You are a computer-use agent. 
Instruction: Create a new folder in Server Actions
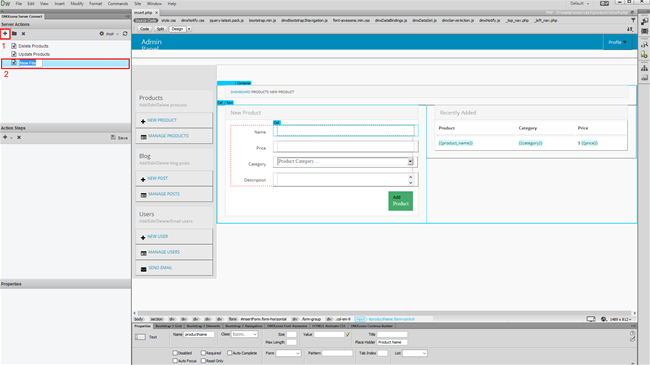[15, 34]
